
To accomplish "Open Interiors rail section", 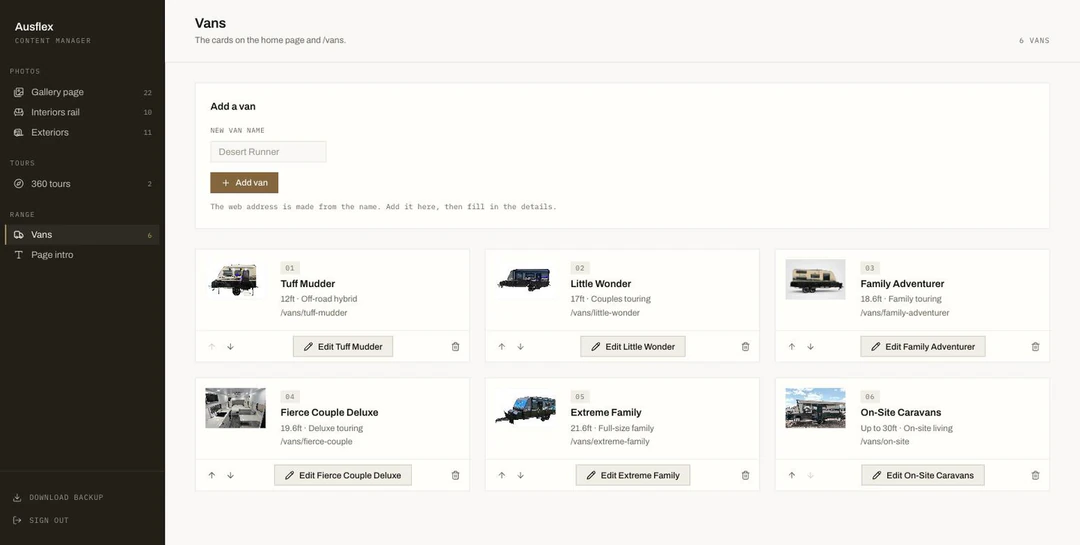I will click(x=82, y=112).
